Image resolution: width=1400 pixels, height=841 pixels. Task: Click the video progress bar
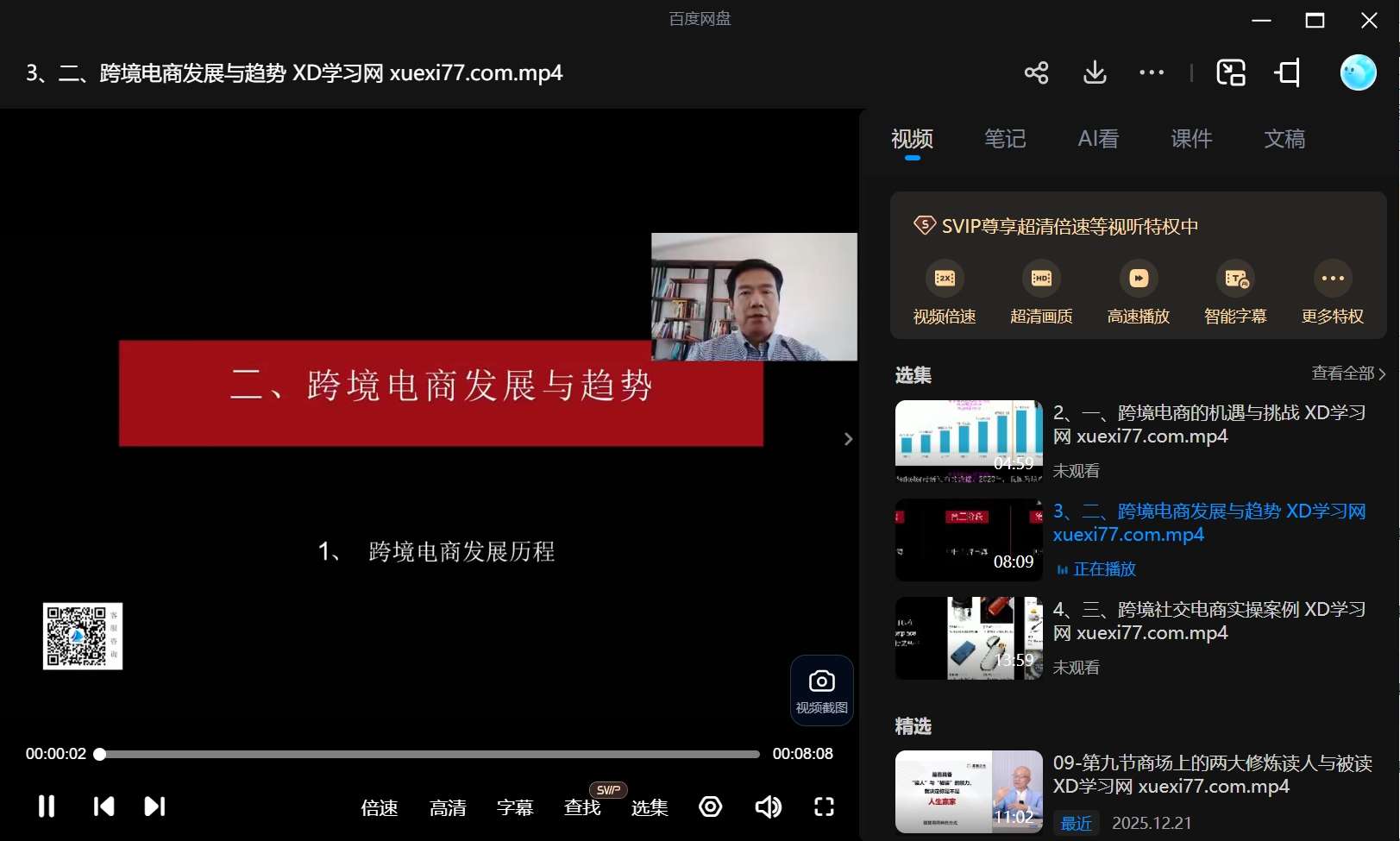point(430,754)
